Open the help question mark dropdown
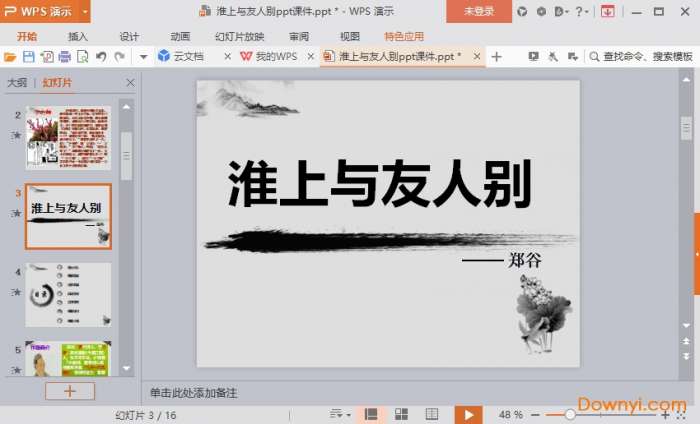The height and width of the screenshot is (424, 700). click(x=581, y=12)
